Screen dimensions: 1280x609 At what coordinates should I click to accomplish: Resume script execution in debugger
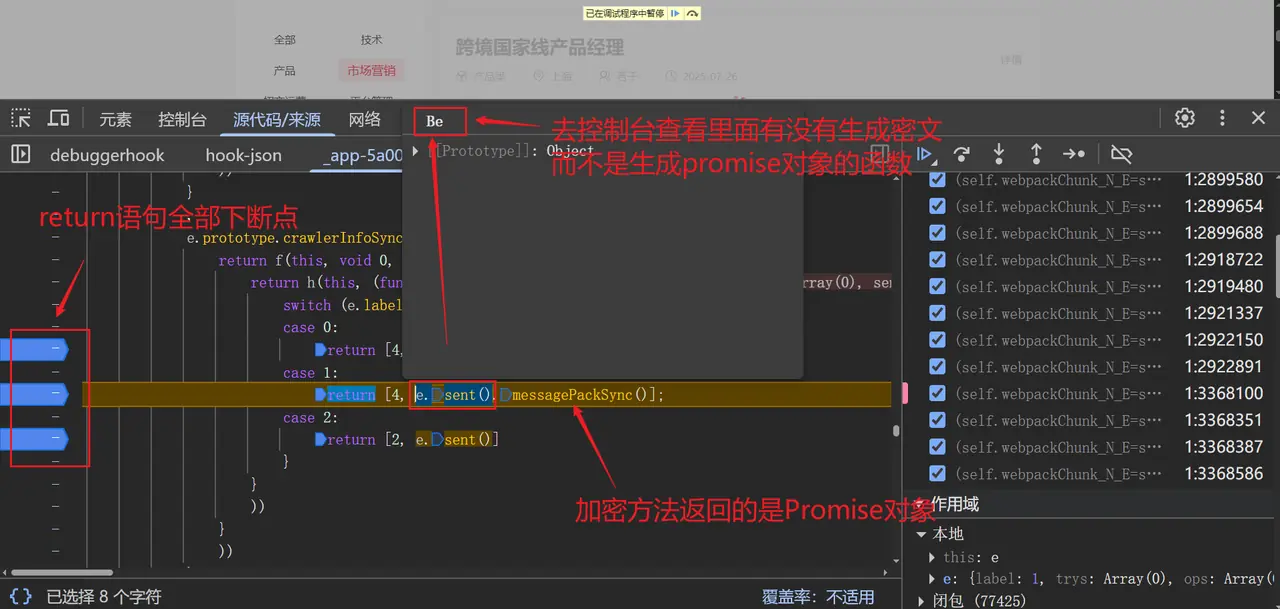[926, 154]
